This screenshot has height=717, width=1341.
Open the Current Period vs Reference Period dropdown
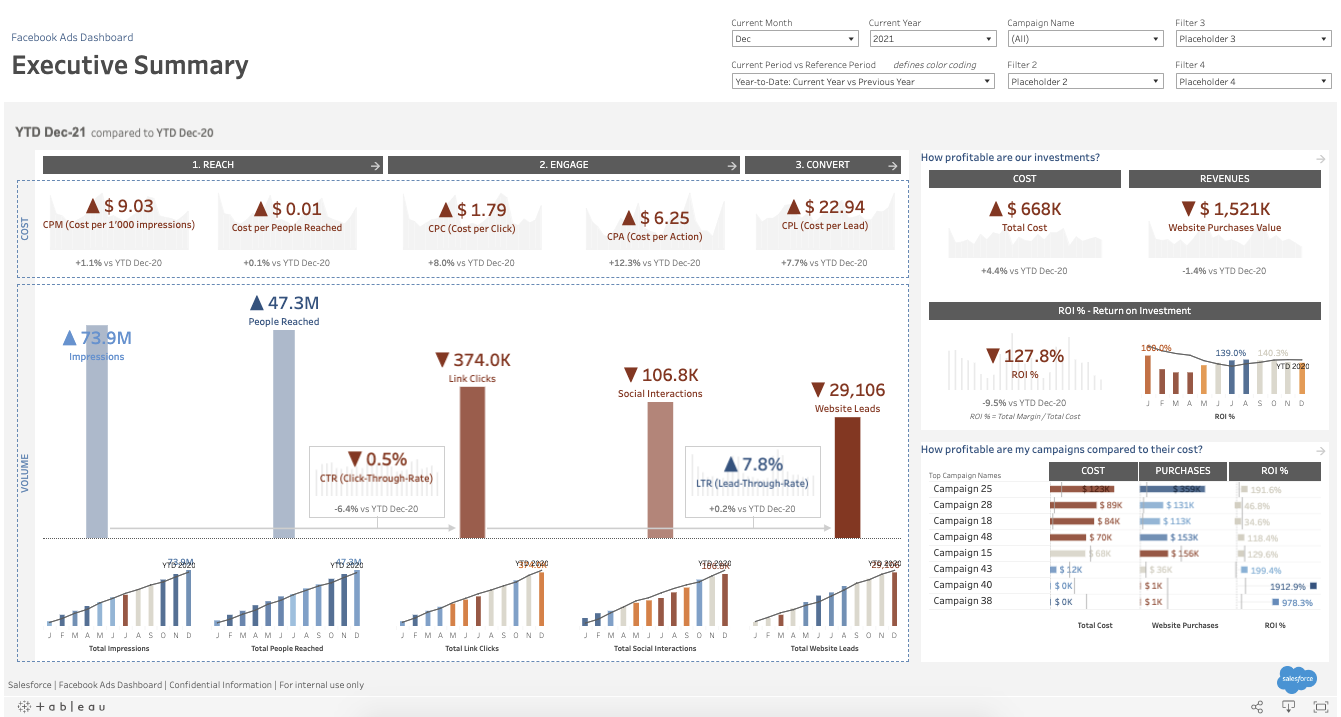(x=986, y=80)
